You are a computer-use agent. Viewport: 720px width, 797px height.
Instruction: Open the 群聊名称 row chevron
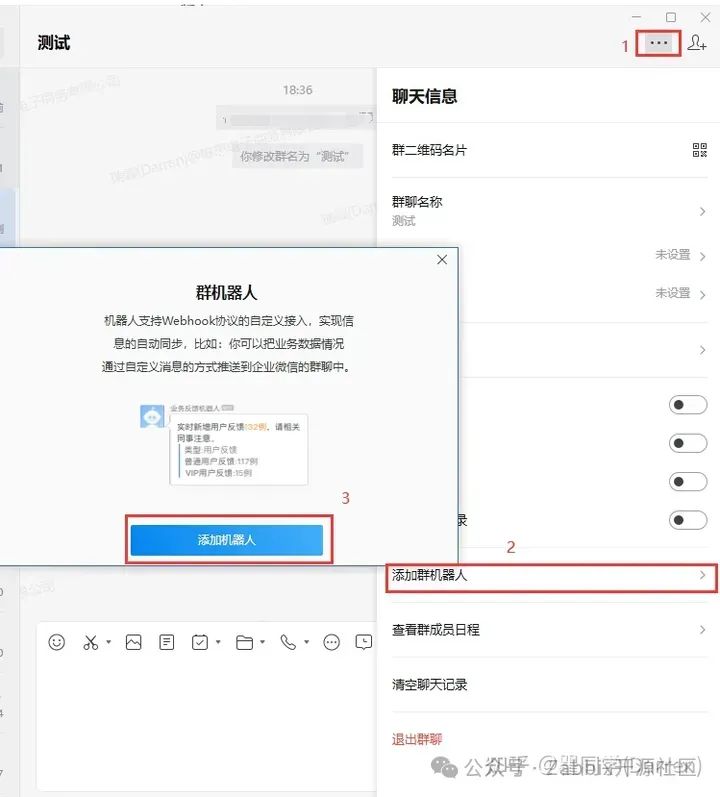click(702, 211)
